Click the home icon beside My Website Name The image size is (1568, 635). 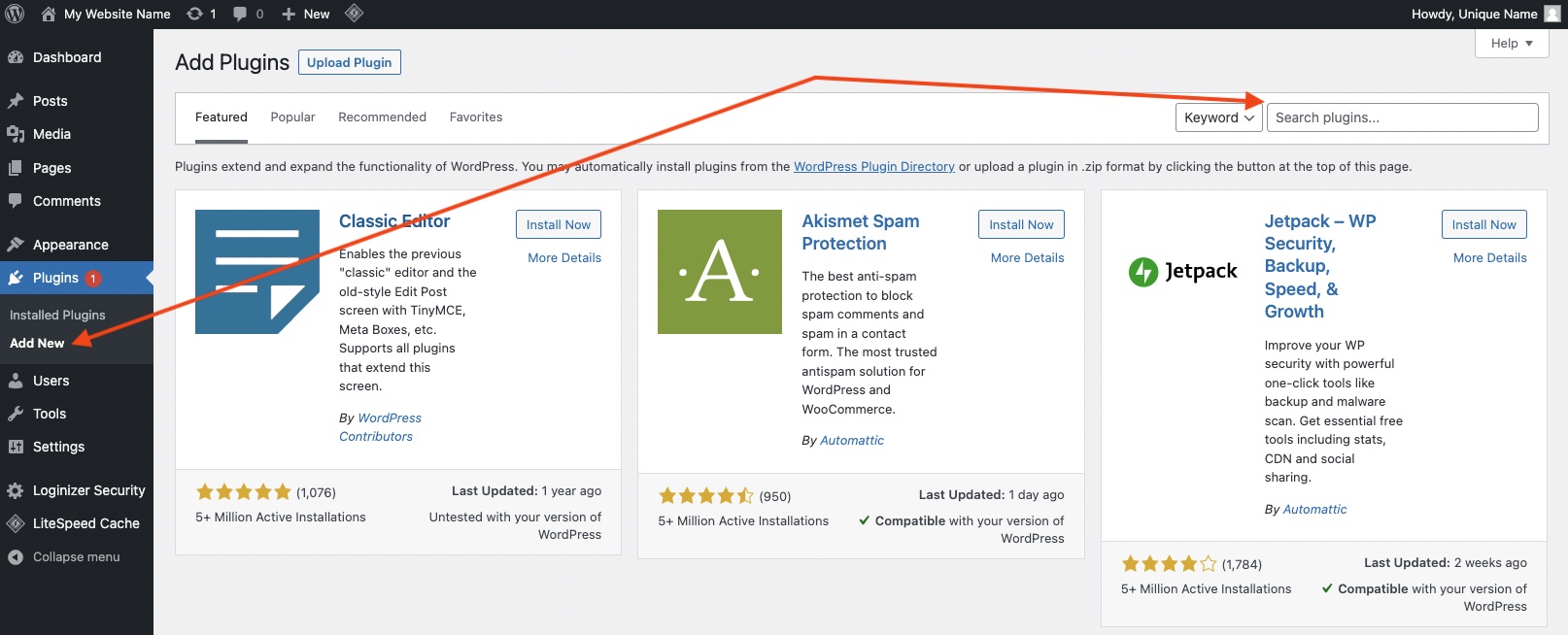point(48,14)
